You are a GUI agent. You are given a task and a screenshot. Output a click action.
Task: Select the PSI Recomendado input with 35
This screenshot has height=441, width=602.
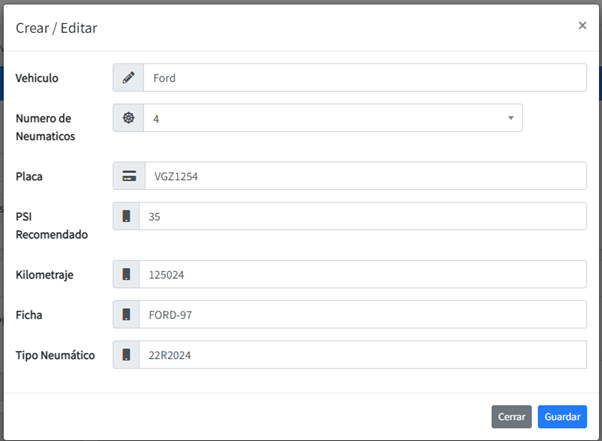[x=362, y=216]
